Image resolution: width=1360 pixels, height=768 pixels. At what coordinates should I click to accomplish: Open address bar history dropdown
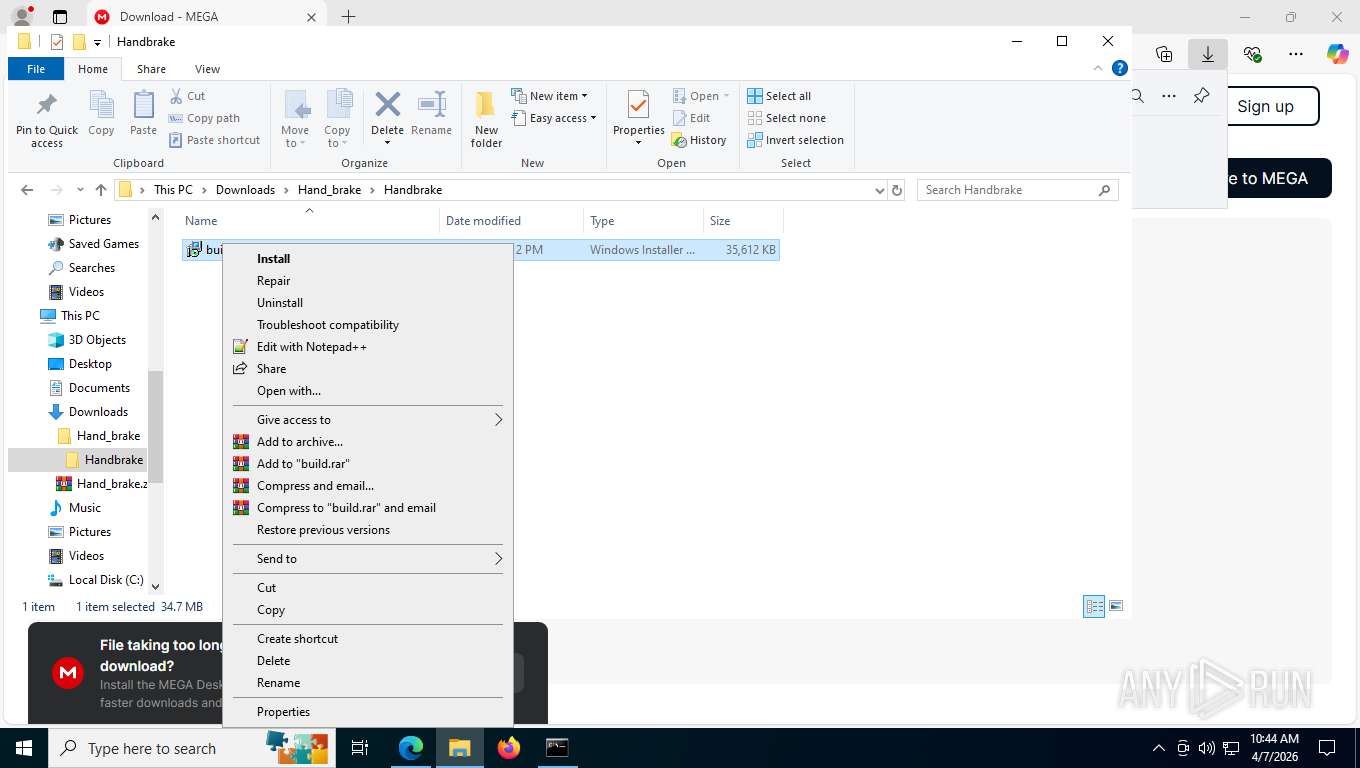point(880,190)
